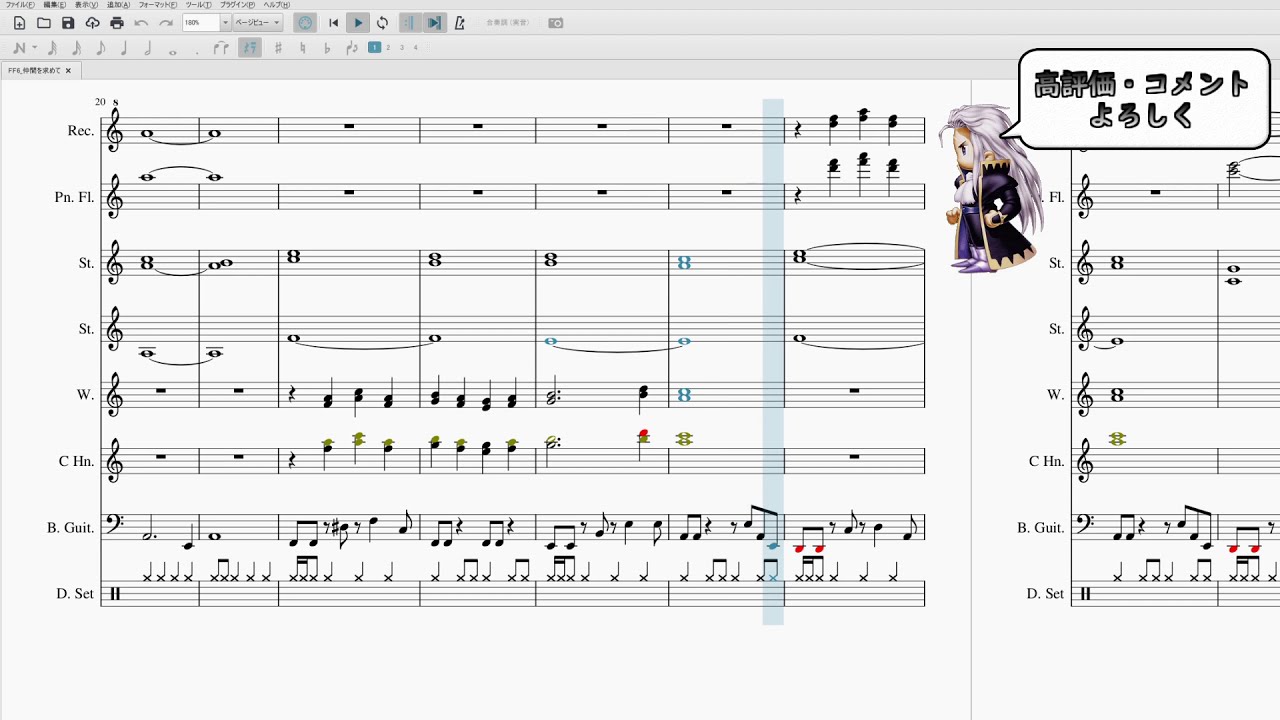Undo the last action
This screenshot has width=1280, height=720.
point(141,23)
